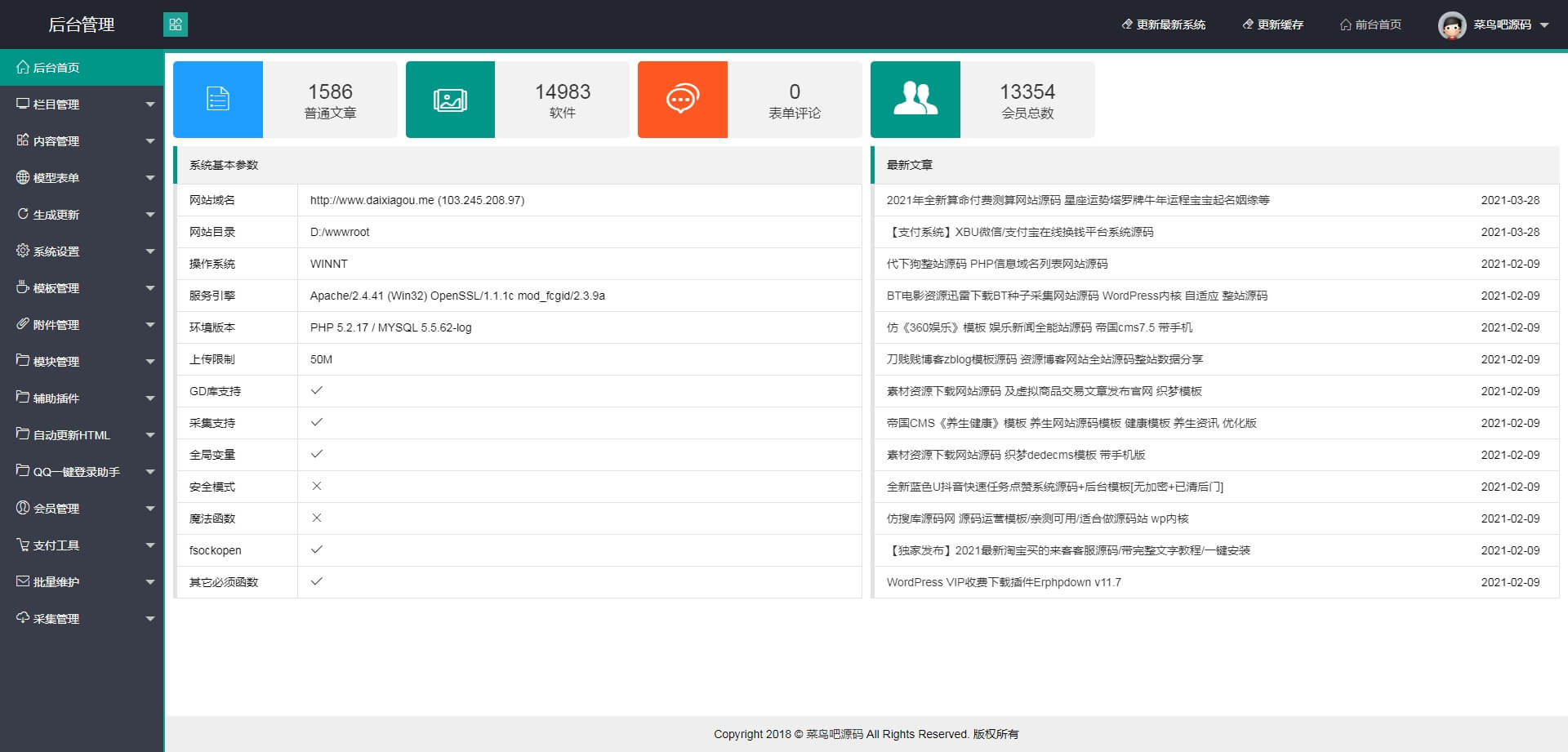Expand the 栏目管理 dropdown arrow
The height and width of the screenshot is (752, 1568).
pyautogui.click(x=150, y=105)
